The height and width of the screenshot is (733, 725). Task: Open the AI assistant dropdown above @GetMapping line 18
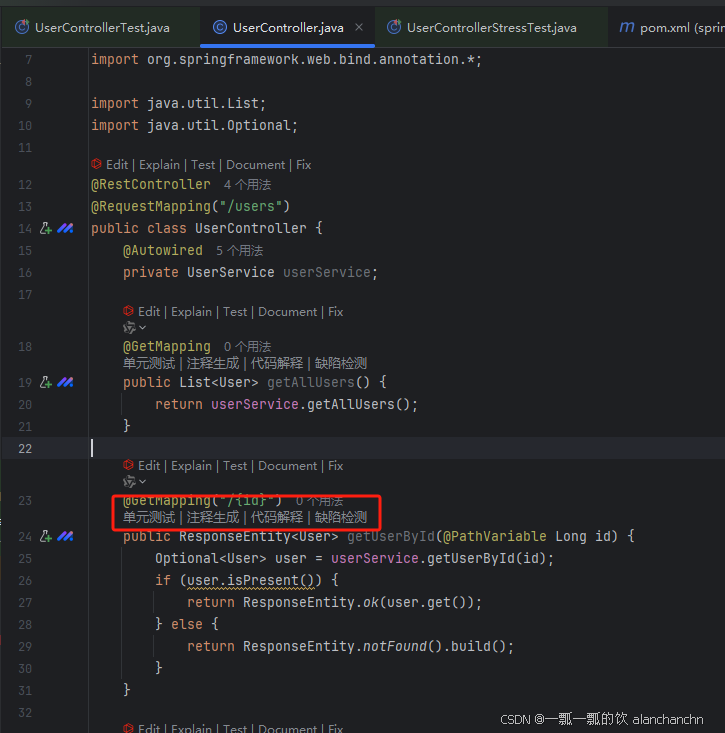point(135,328)
